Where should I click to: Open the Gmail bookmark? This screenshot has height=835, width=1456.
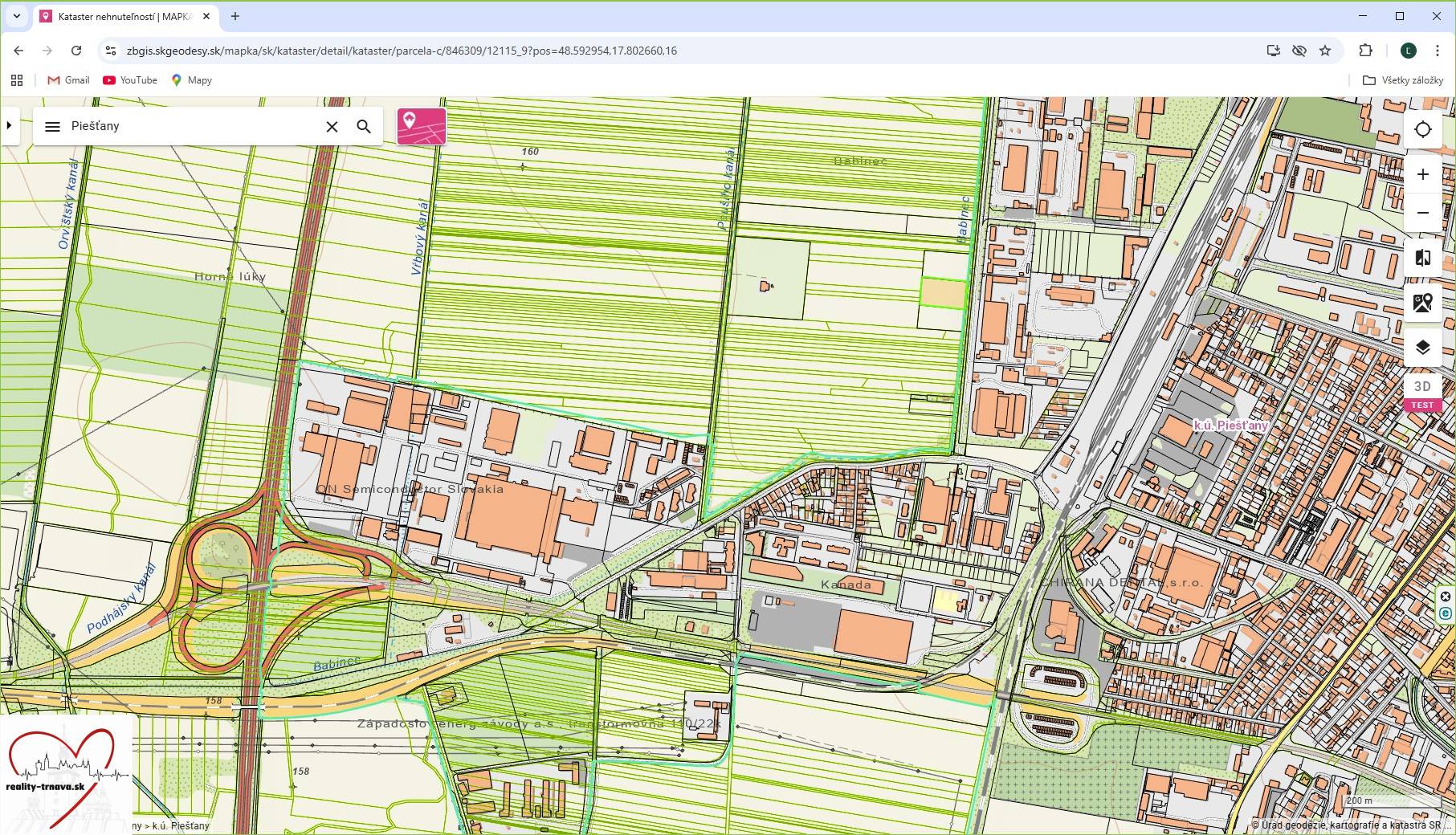(x=69, y=80)
